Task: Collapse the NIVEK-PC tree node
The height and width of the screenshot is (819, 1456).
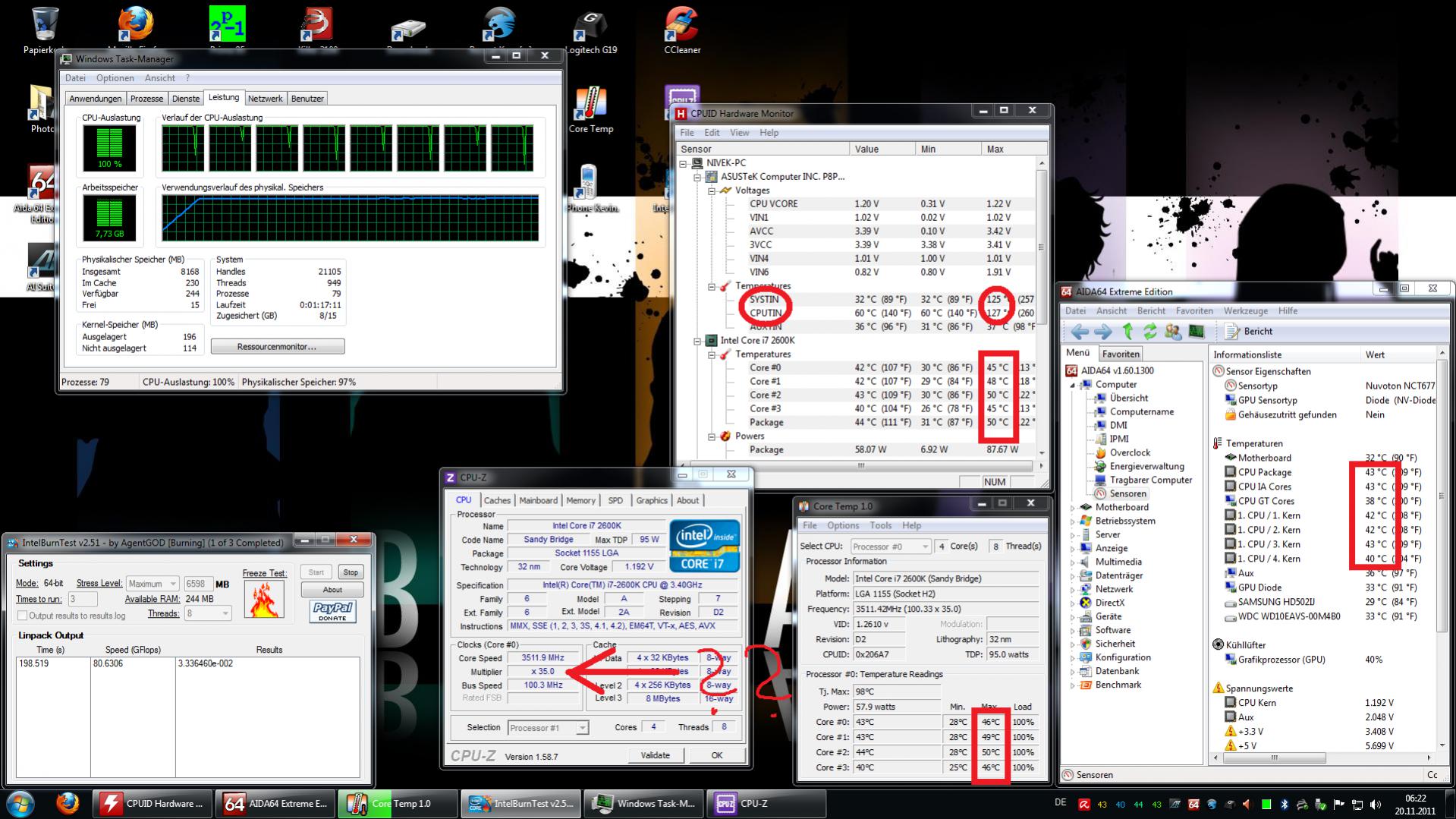Action: tap(684, 163)
